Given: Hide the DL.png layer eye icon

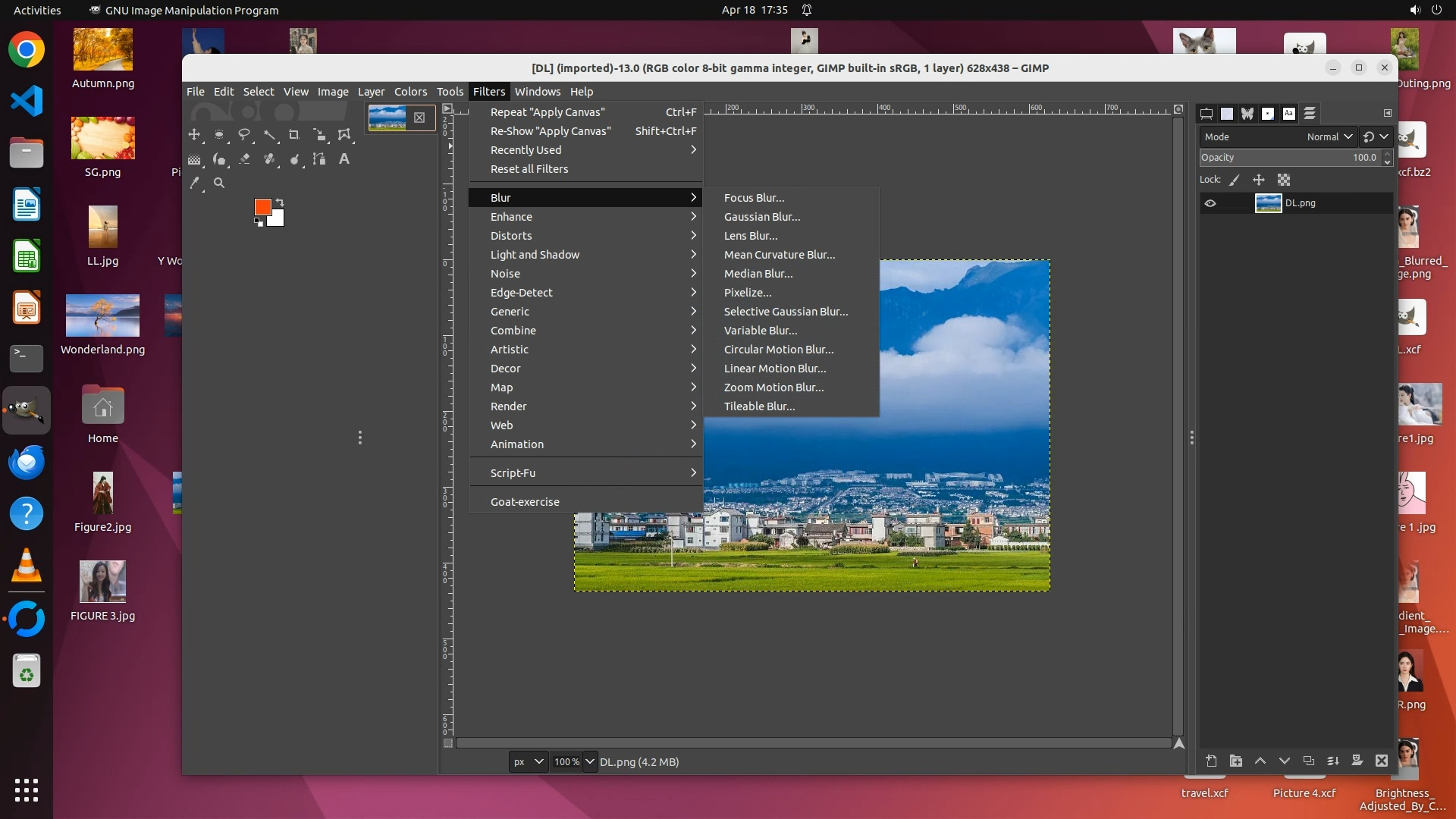Looking at the screenshot, I should (1210, 203).
